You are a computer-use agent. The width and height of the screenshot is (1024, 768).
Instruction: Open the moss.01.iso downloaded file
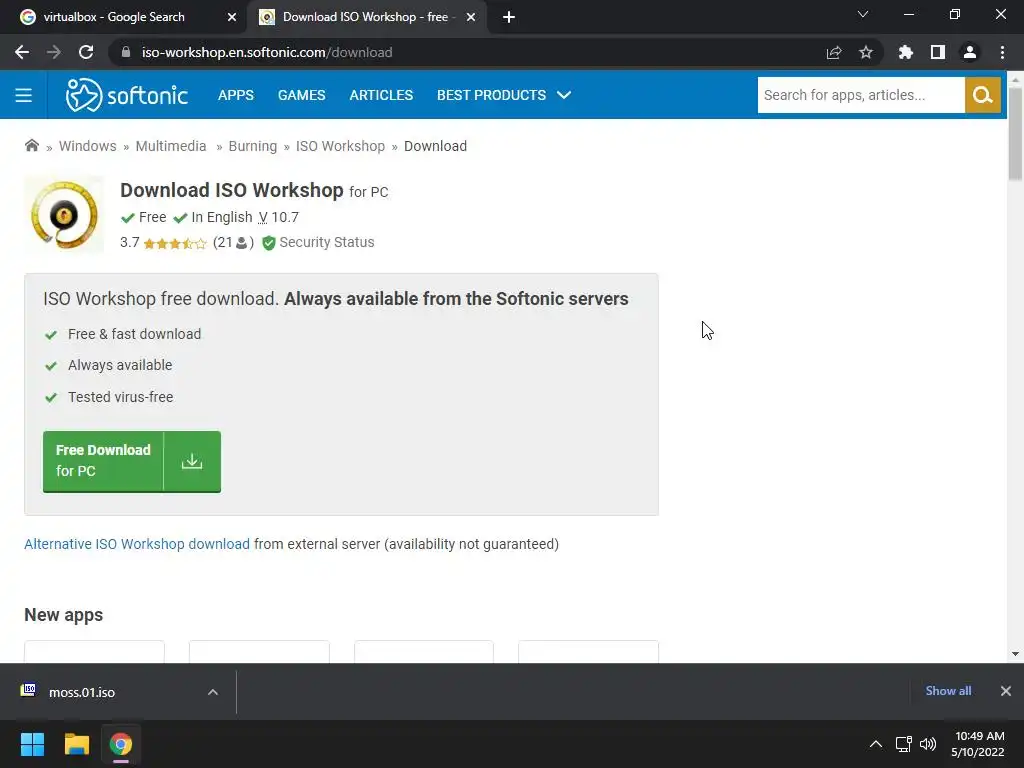coord(82,692)
